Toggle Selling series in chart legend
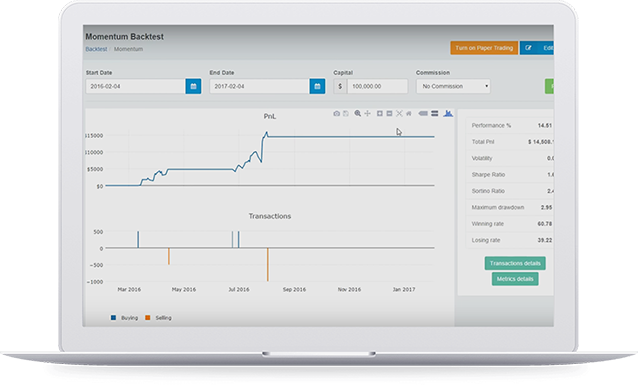The width and height of the screenshot is (638, 385). (x=158, y=318)
